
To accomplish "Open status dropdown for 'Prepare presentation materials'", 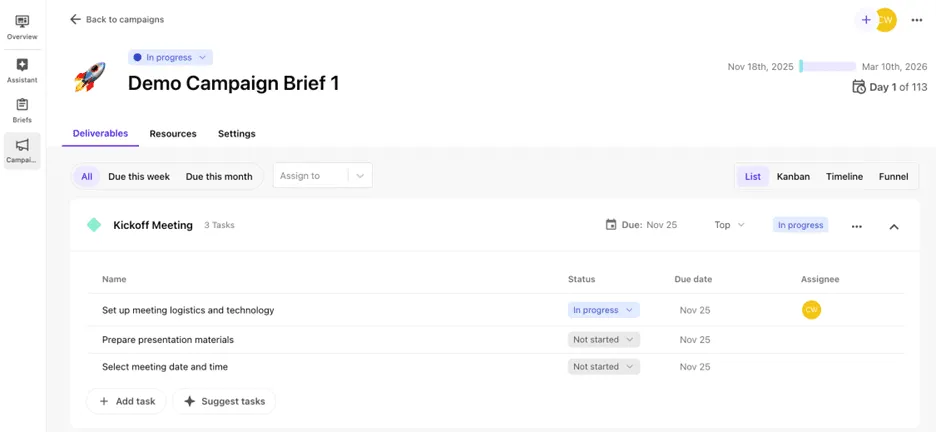I will [603, 339].
